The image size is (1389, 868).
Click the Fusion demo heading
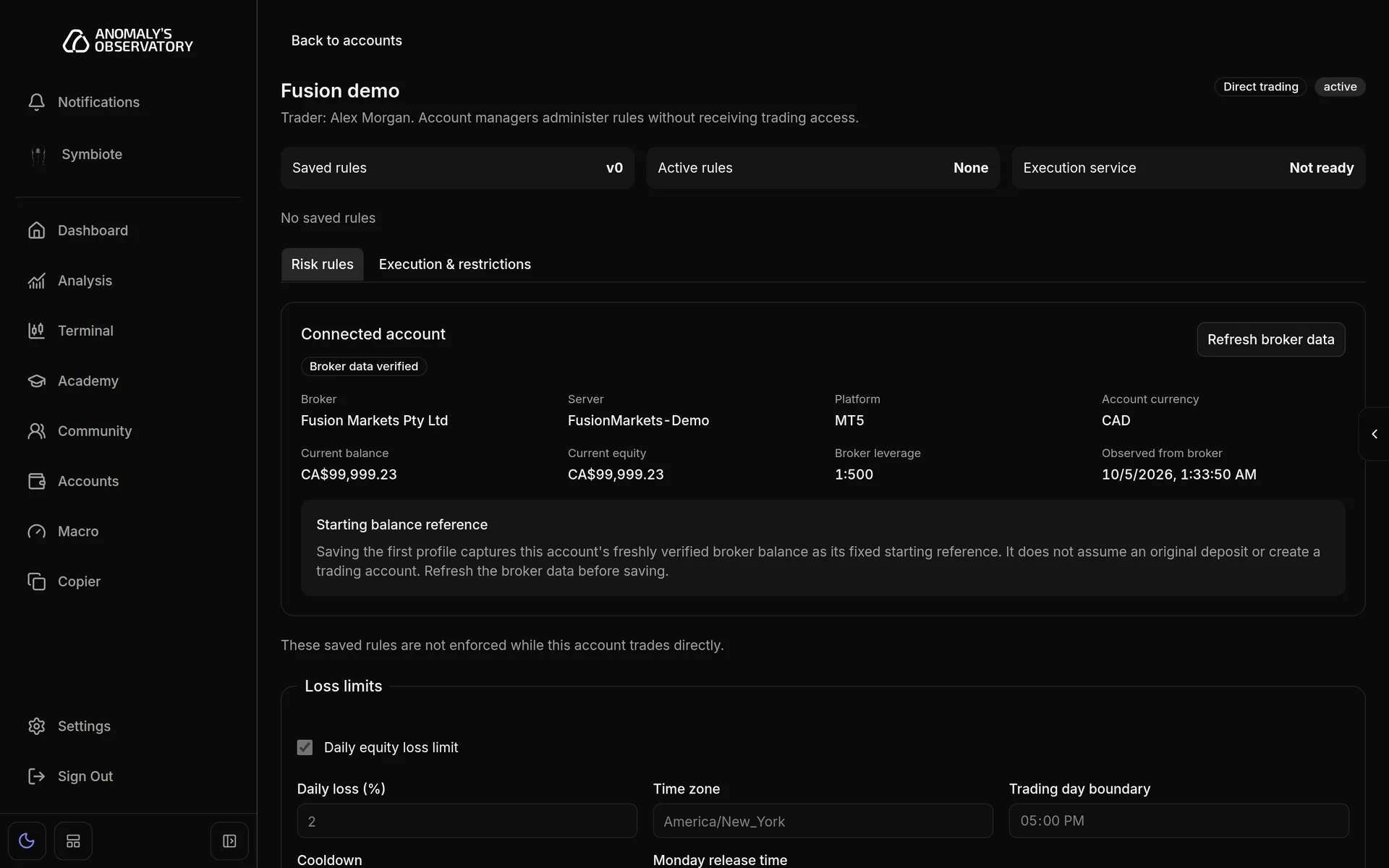click(340, 90)
